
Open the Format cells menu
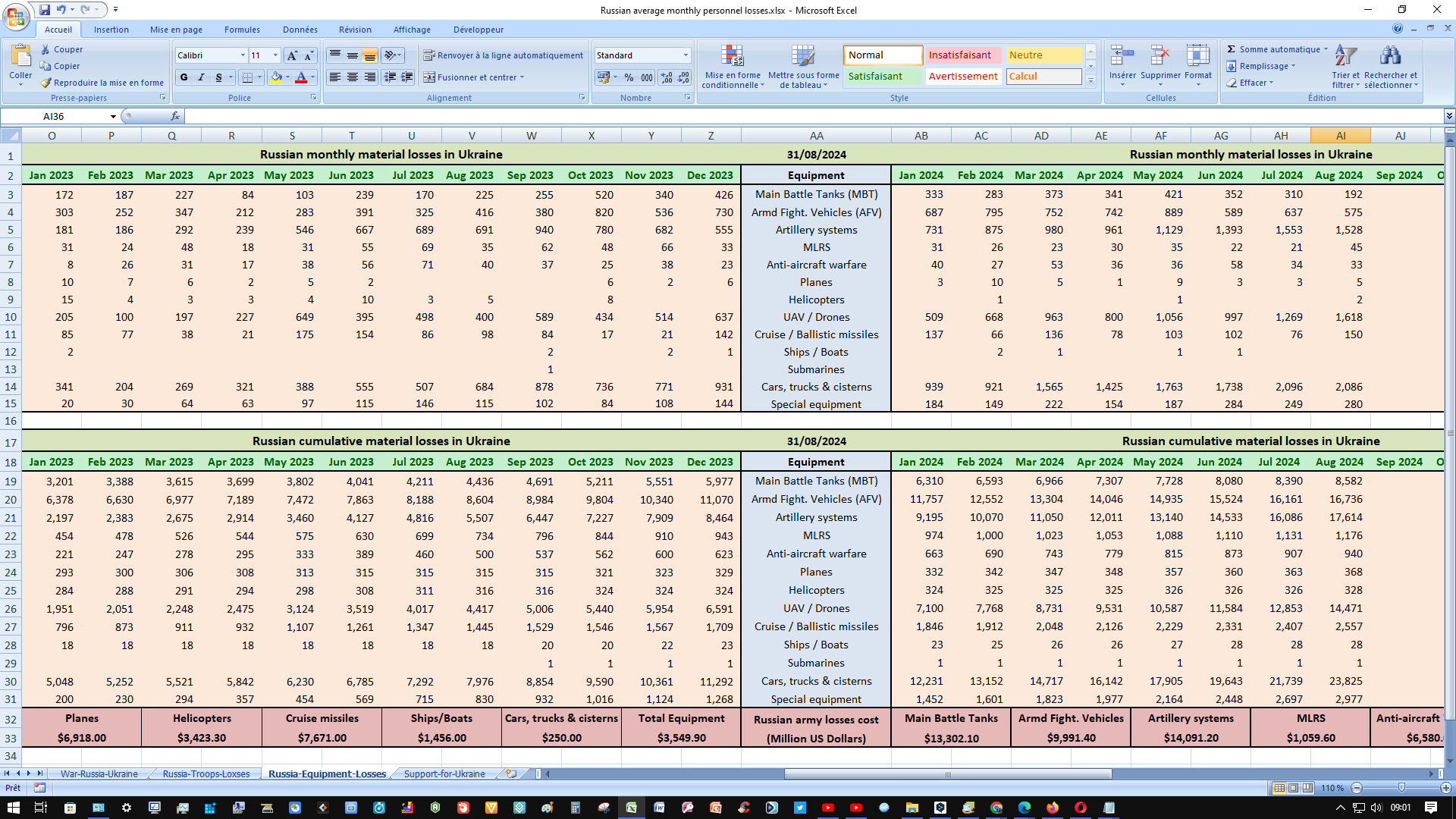click(x=1198, y=65)
